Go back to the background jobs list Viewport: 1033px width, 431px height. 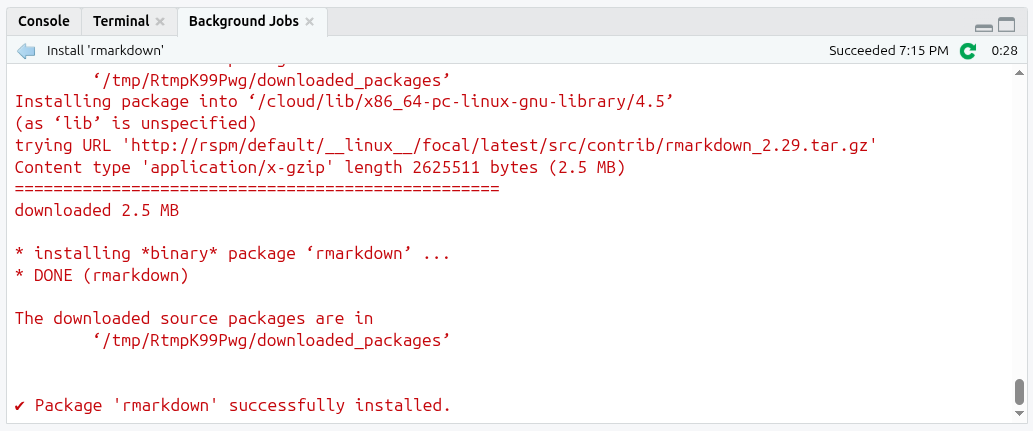(x=26, y=50)
